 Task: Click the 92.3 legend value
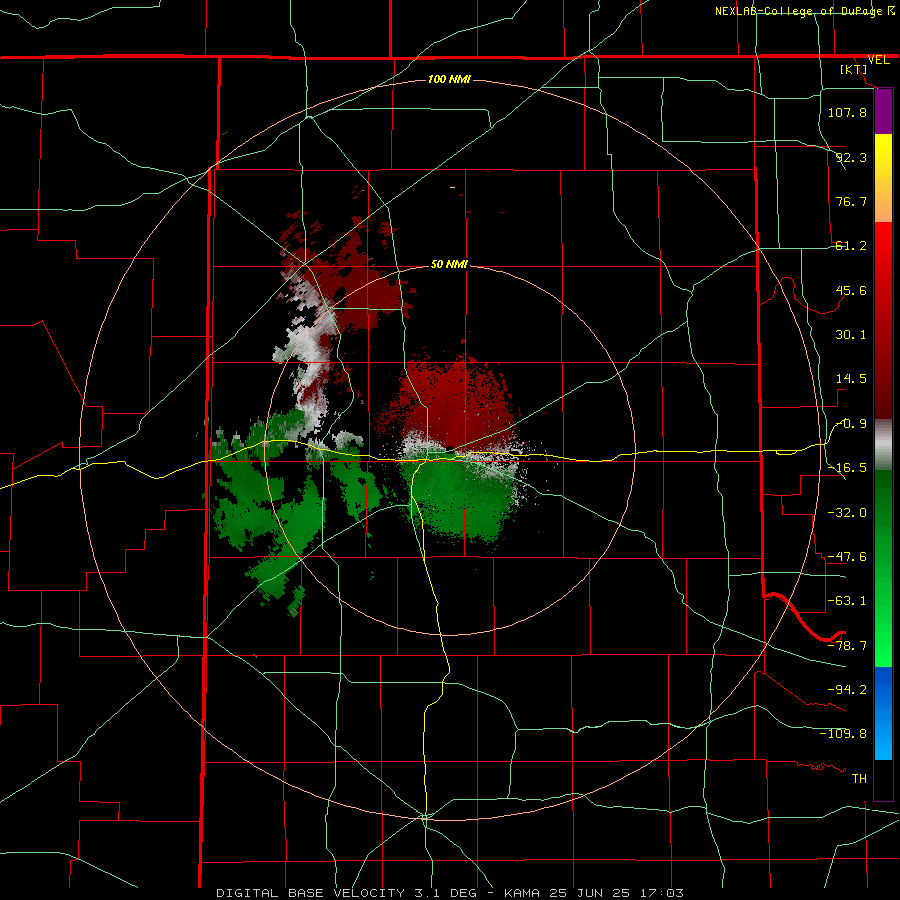click(x=851, y=157)
